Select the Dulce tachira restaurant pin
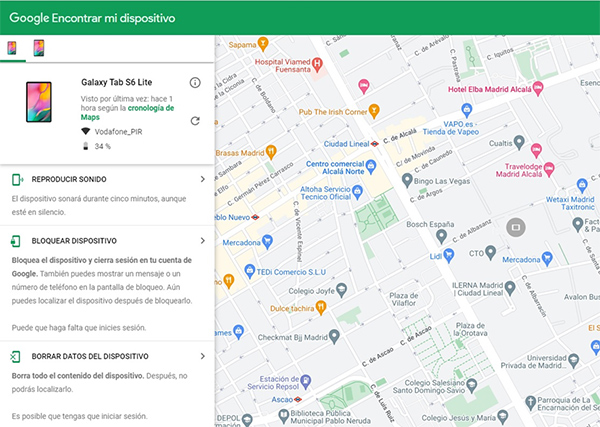The width and height of the screenshot is (600, 427). [x=321, y=308]
